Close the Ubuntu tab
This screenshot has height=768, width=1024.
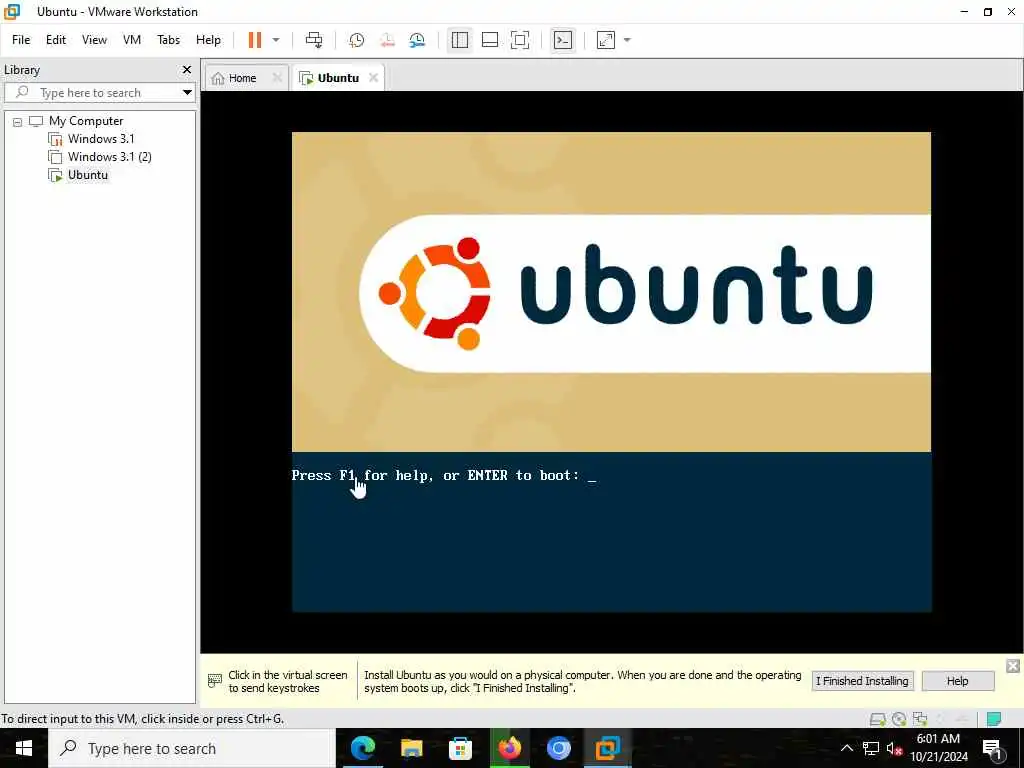tap(374, 77)
